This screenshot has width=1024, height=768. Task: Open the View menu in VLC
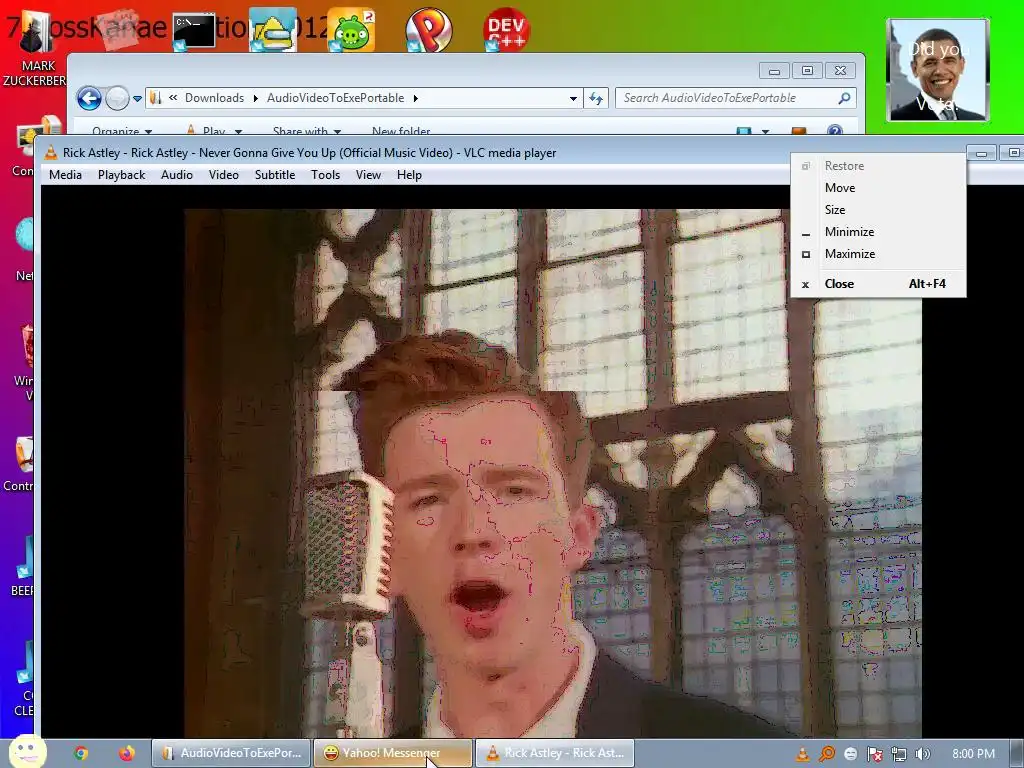click(368, 175)
